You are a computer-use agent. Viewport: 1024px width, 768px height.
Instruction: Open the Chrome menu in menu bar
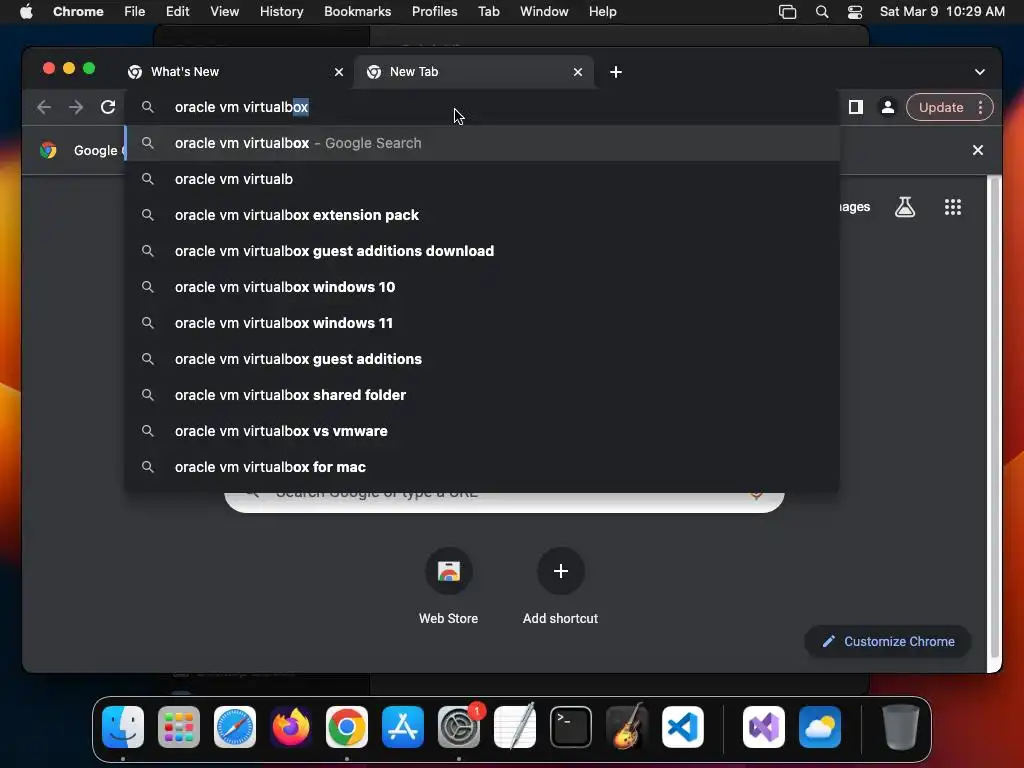(78, 12)
